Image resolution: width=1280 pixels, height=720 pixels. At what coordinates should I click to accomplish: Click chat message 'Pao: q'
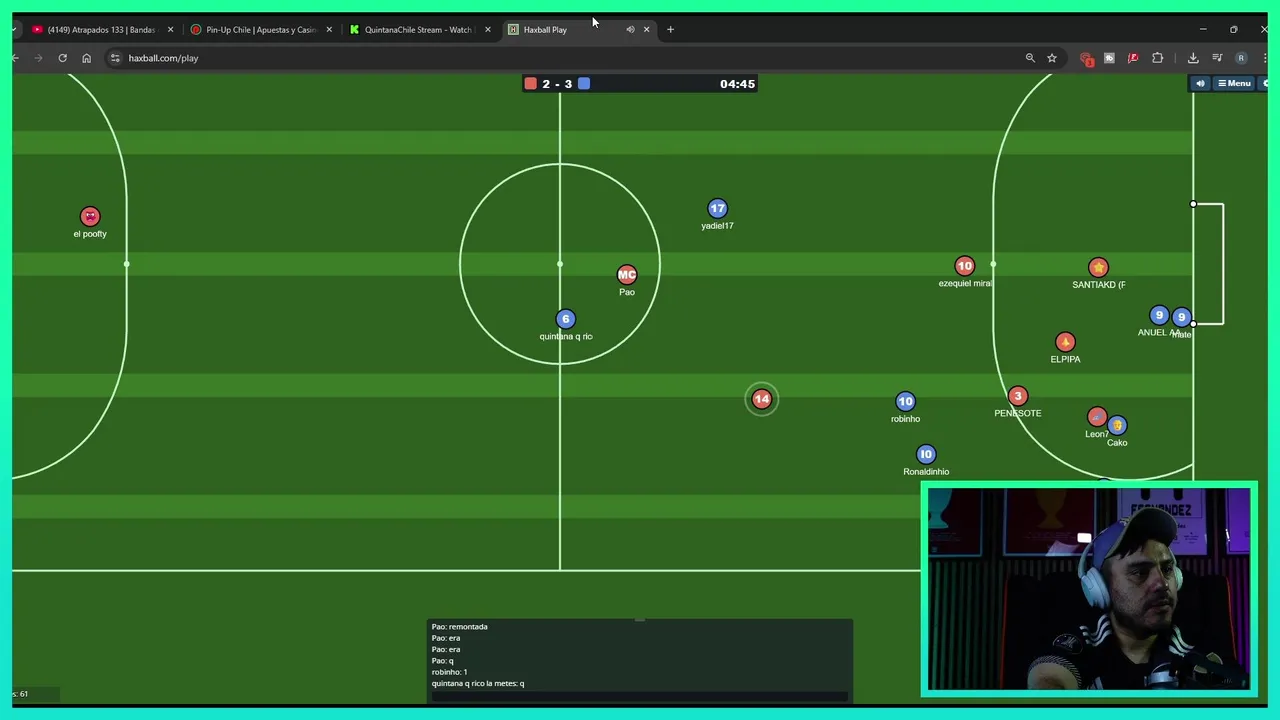[x=443, y=661]
